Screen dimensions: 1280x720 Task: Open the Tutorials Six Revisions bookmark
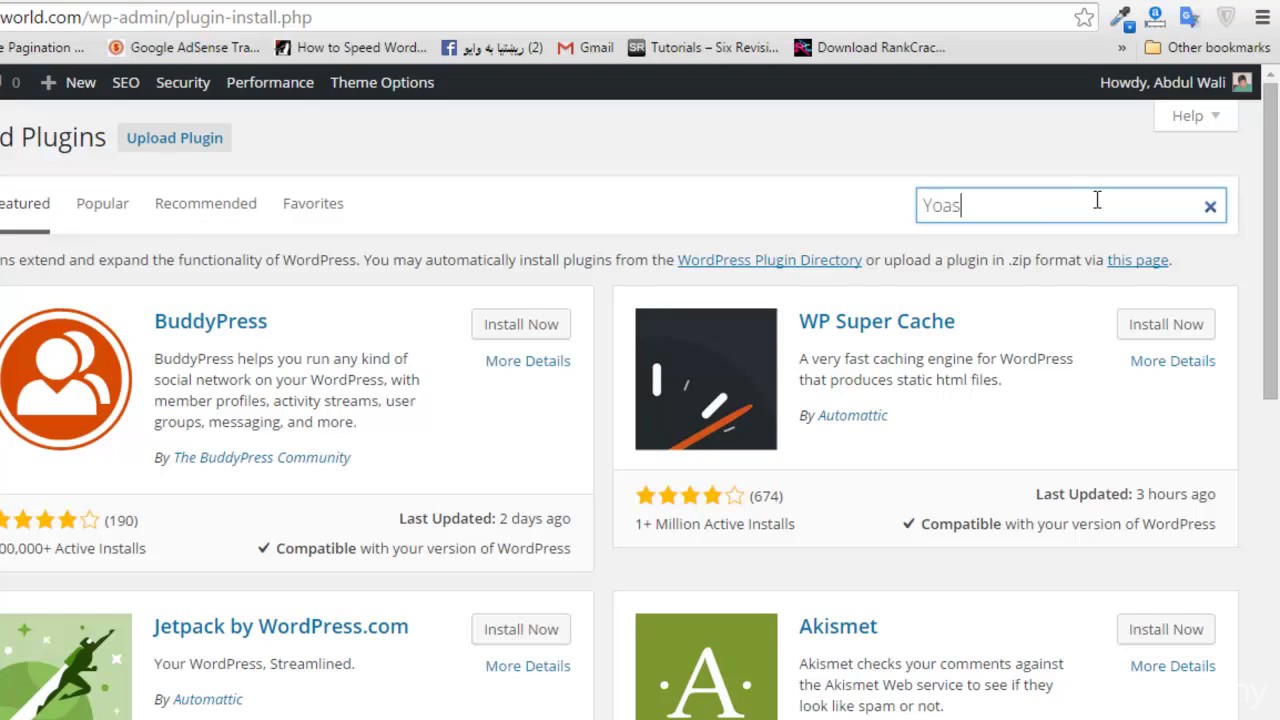pos(703,47)
